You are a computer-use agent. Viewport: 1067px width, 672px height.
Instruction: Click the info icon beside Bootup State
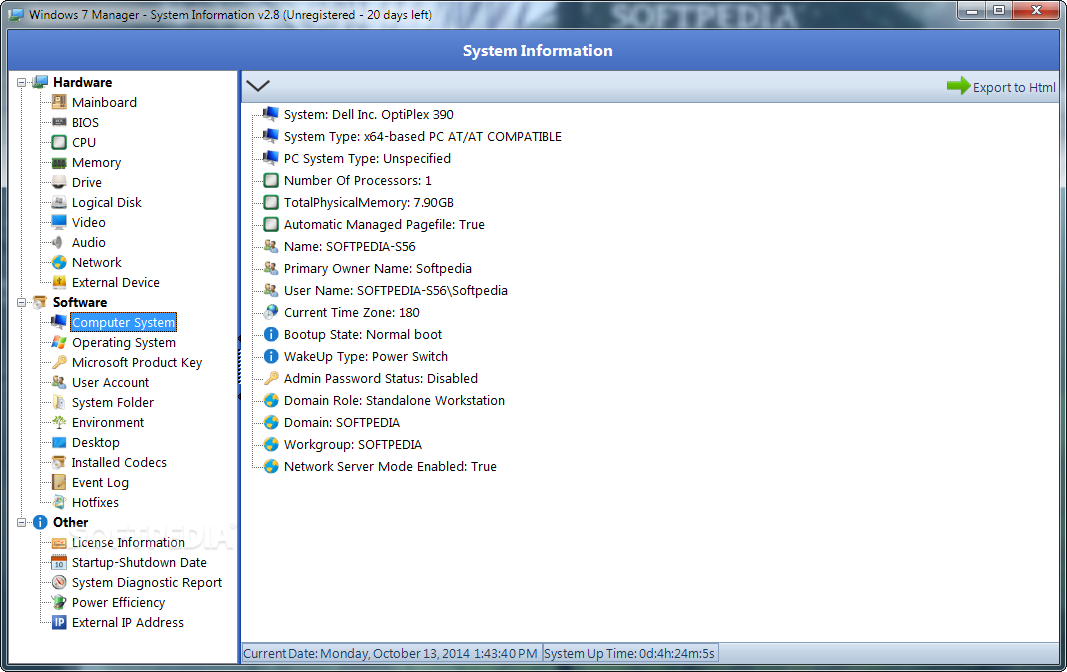pyautogui.click(x=271, y=335)
